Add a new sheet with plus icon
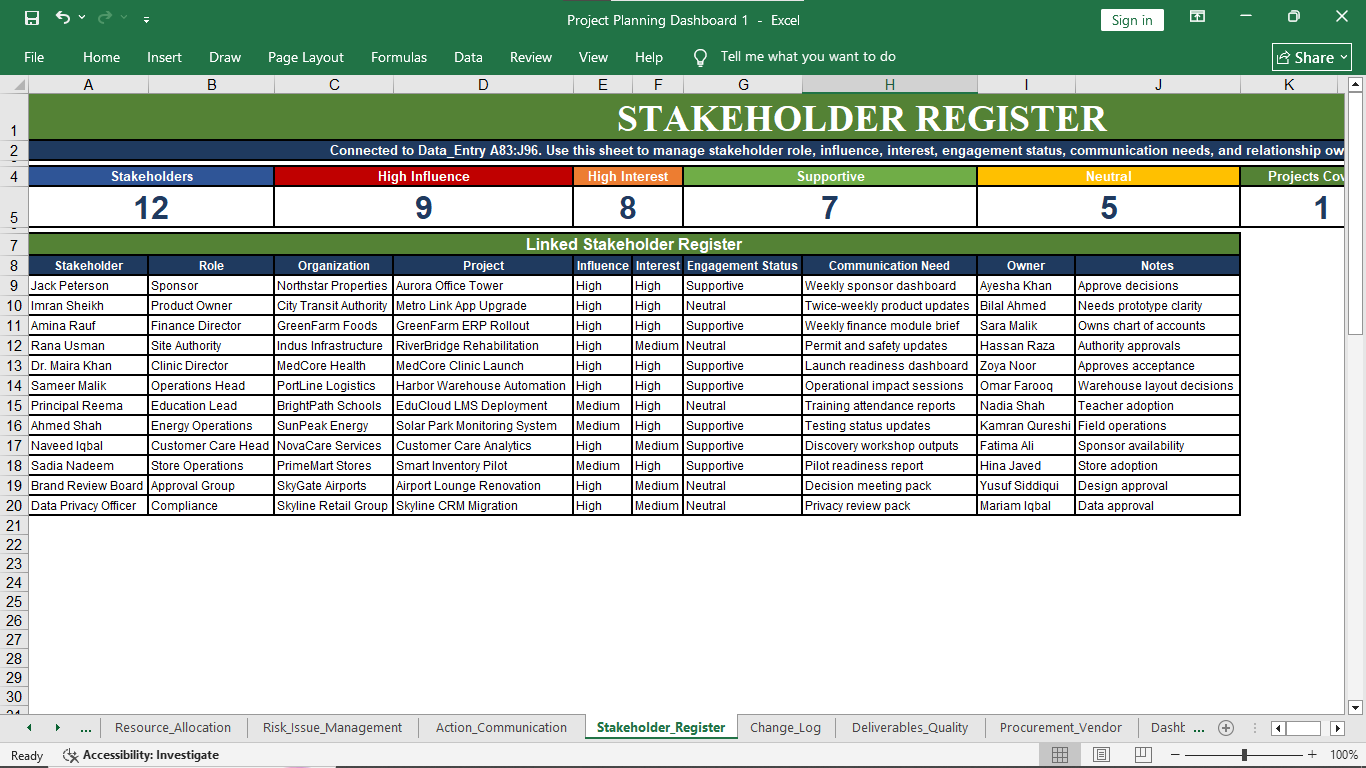 (1226, 728)
